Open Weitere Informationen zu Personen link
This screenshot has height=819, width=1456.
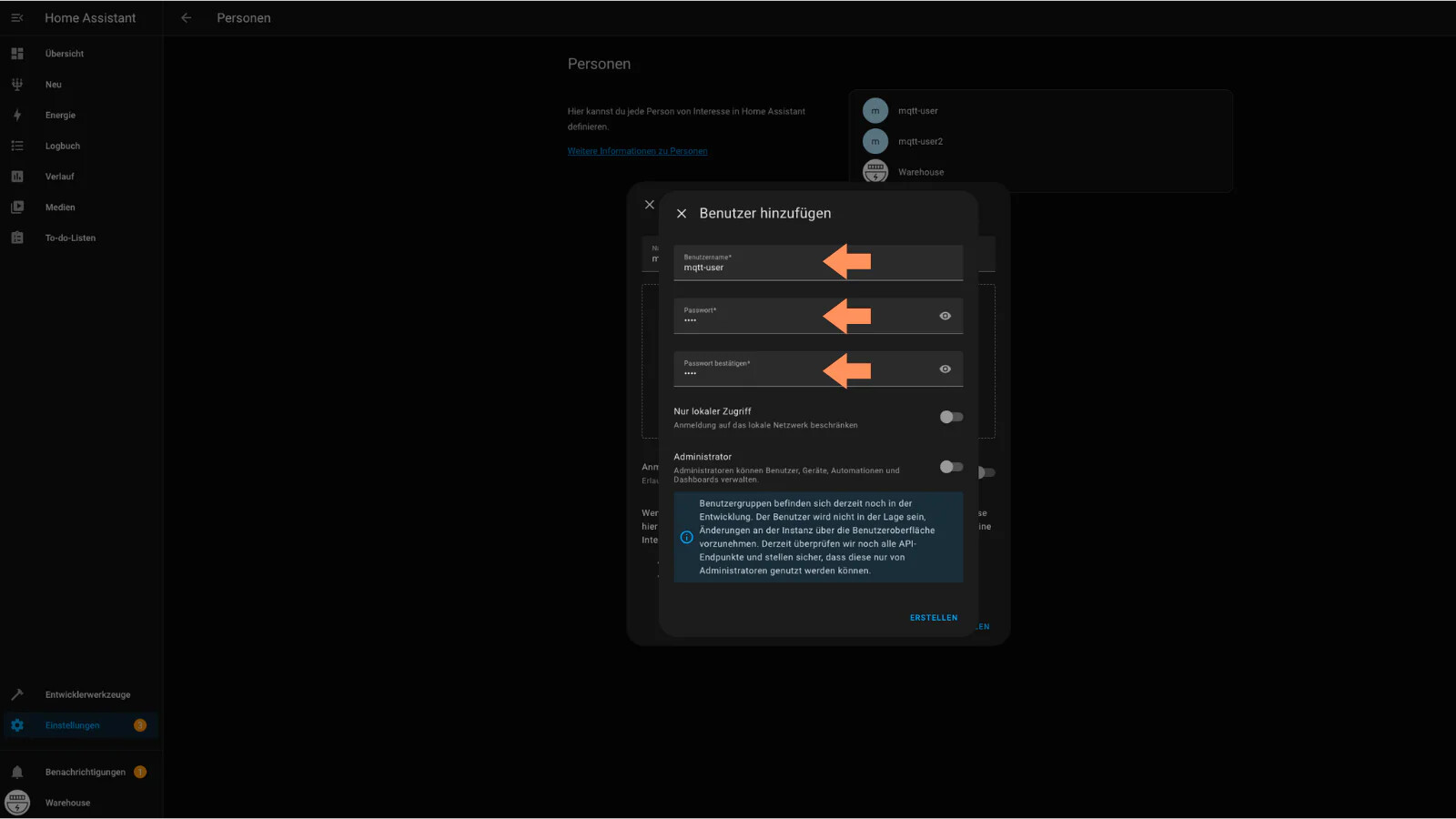[637, 151]
